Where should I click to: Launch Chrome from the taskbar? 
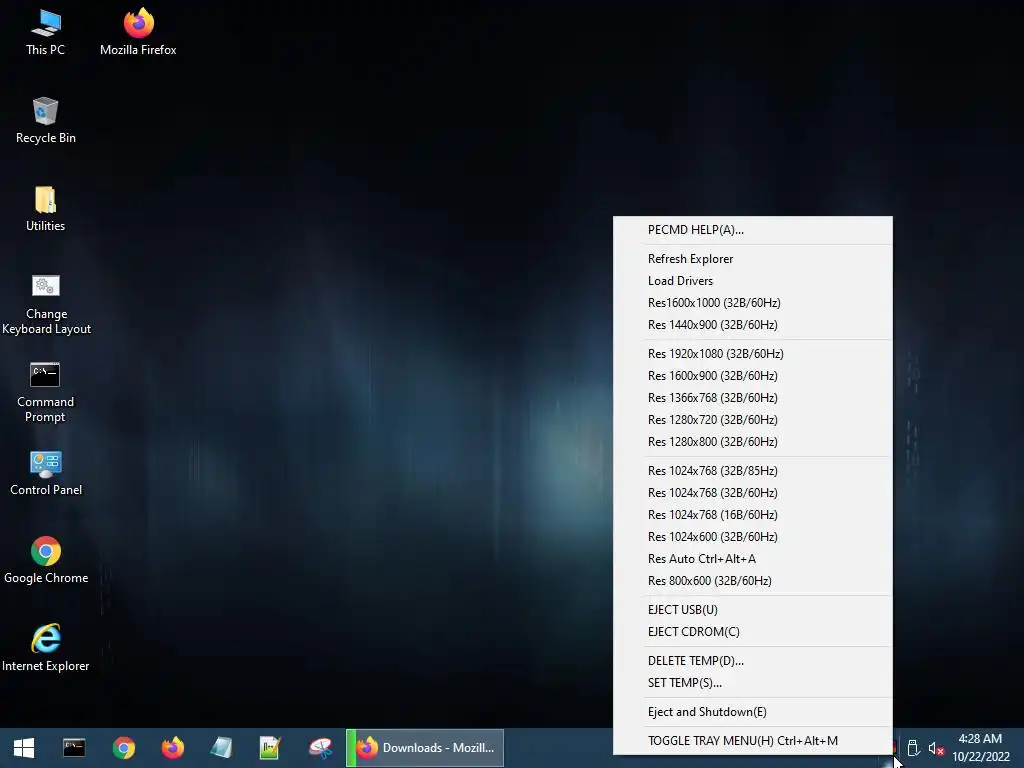123,748
